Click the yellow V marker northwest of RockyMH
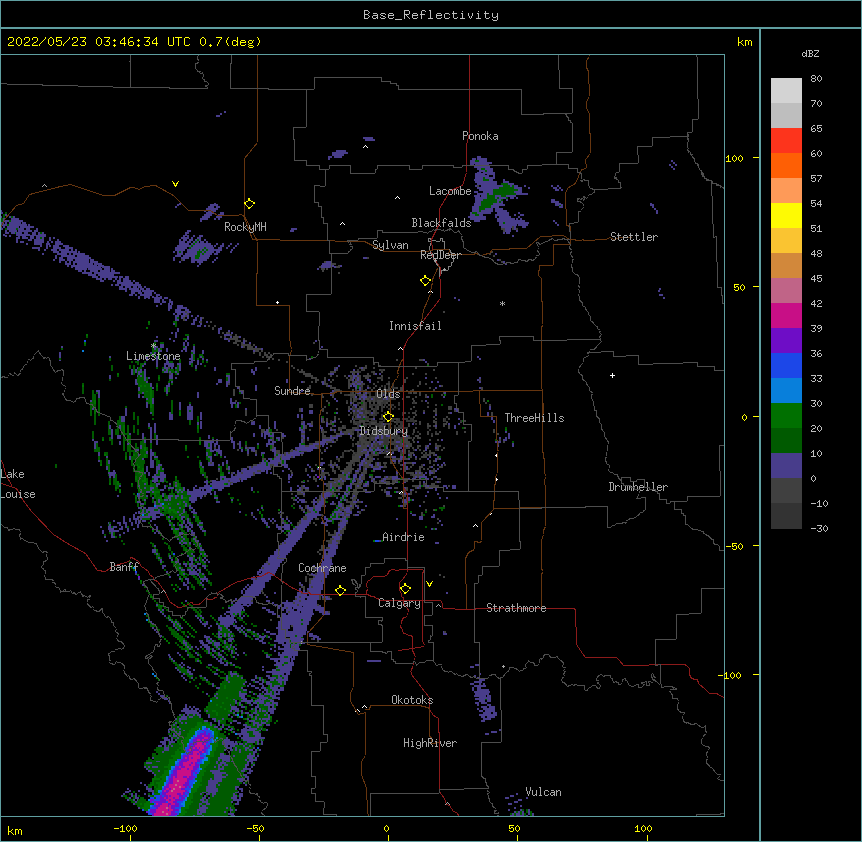The width and height of the screenshot is (862, 842). pyautogui.click(x=175, y=184)
